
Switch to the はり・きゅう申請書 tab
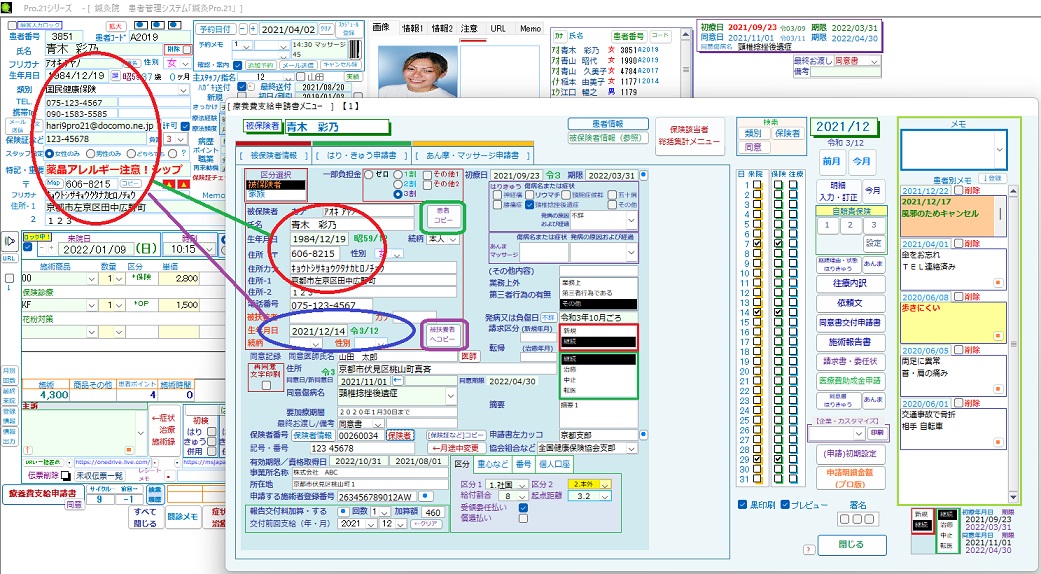click(363, 155)
